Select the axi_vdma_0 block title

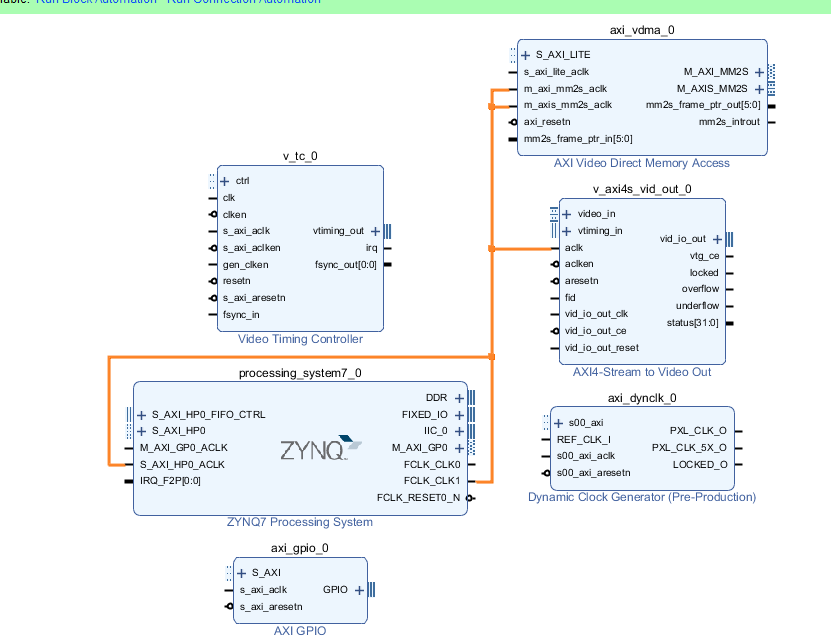click(642, 30)
